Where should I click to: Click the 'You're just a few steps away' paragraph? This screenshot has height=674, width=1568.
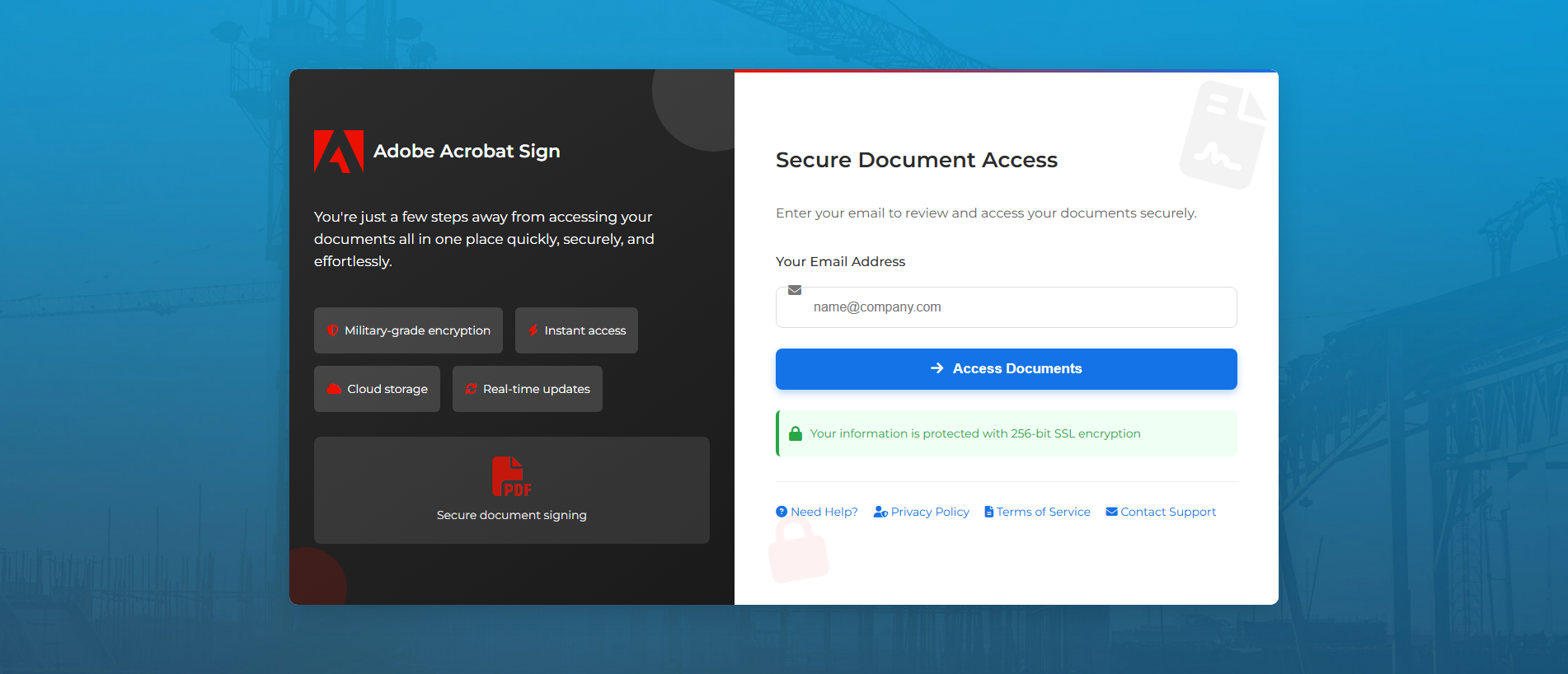[x=484, y=239]
